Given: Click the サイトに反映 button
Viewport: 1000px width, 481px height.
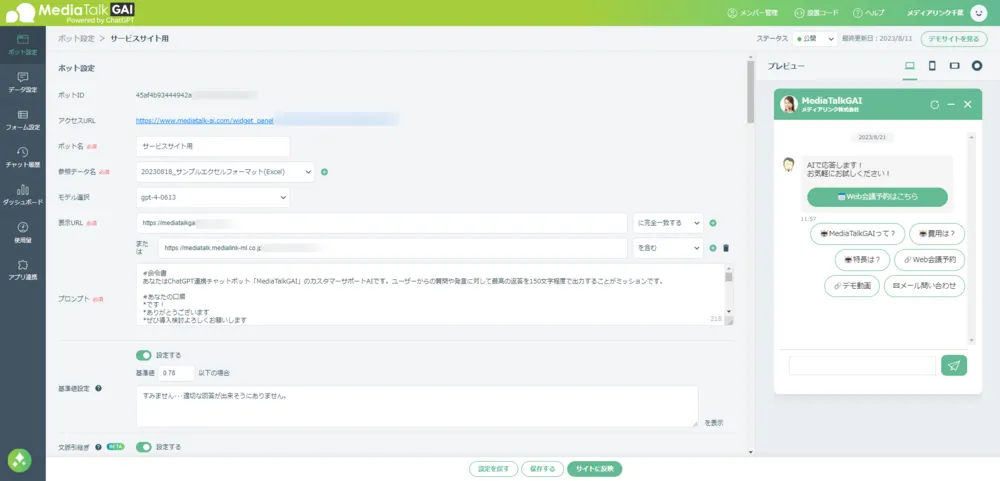Looking at the screenshot, I should pos(594,469).
